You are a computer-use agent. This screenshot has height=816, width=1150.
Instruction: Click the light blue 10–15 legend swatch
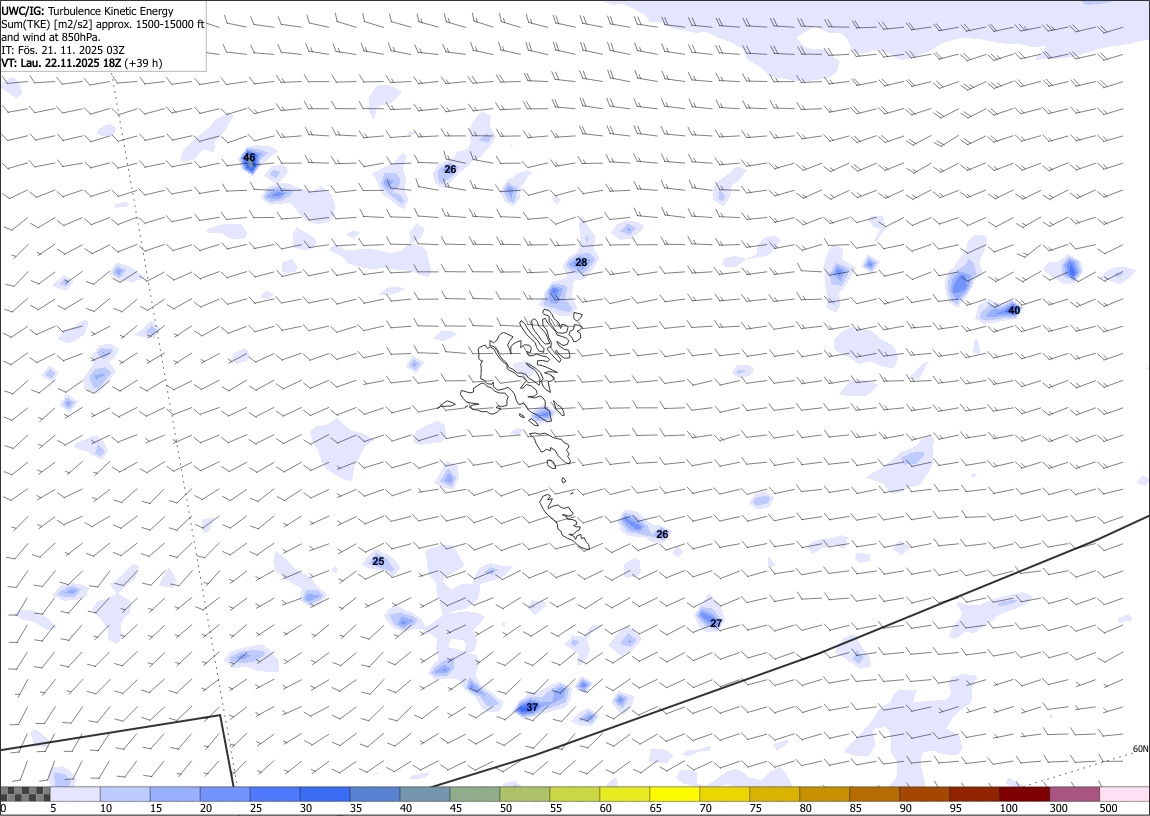[x=125, y=794]
